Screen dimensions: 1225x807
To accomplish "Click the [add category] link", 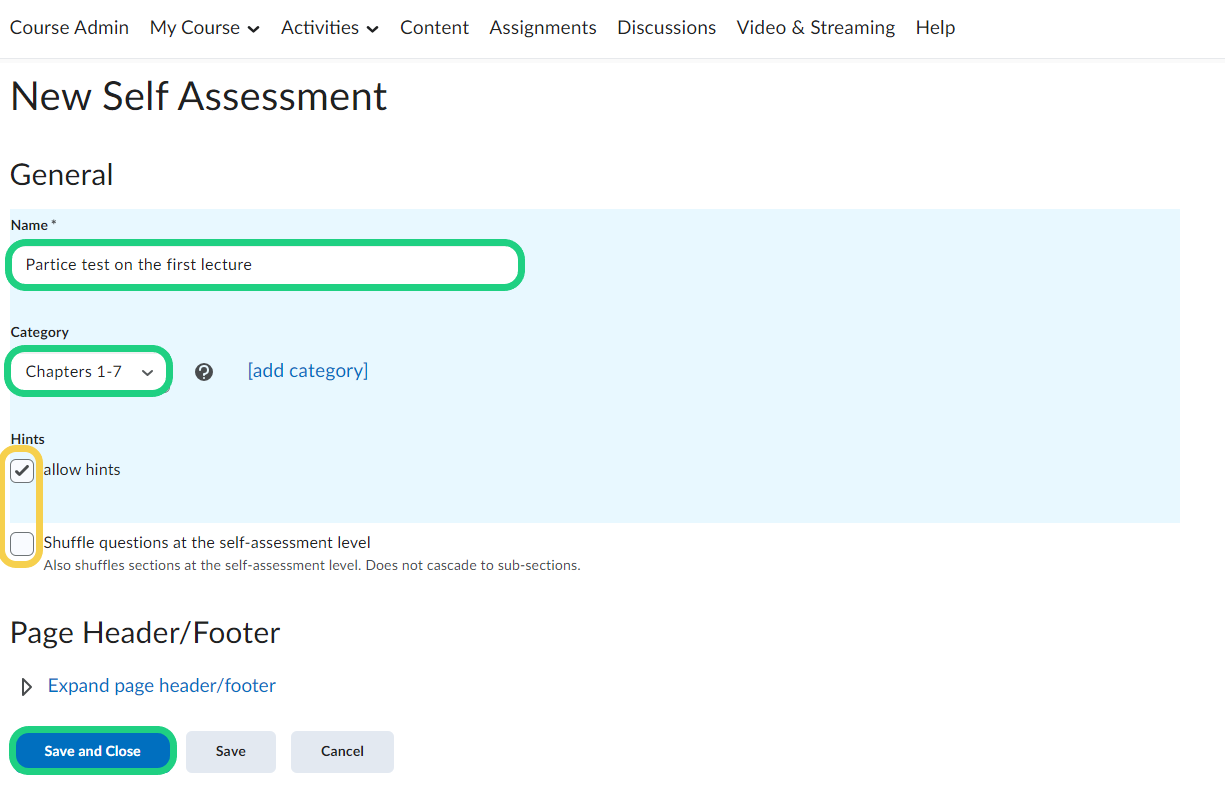I will pyautogui.click(x=308, y=371).
